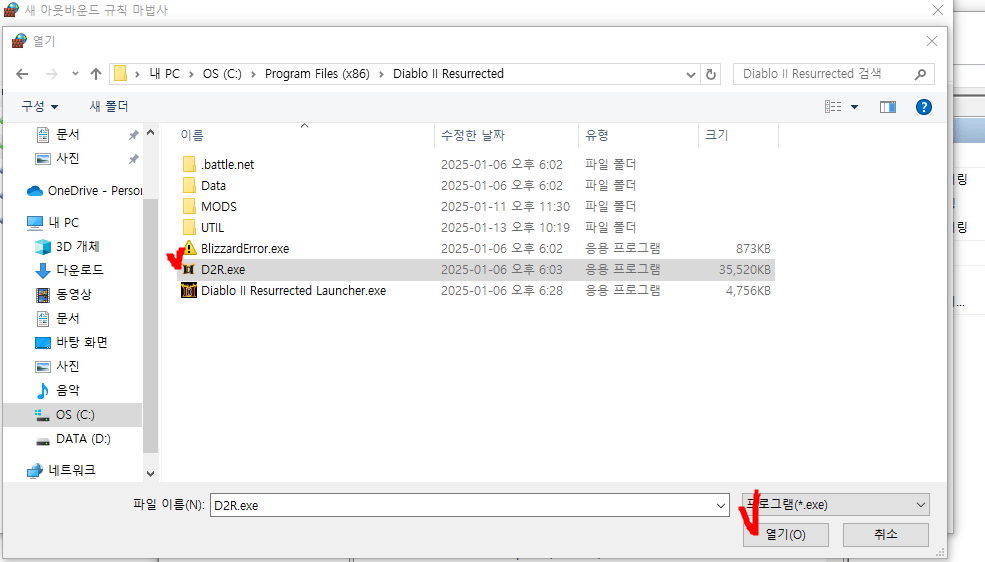Select 네트워크 in navigation tree
The image size is (985, 562).
(x=62, y=470)
